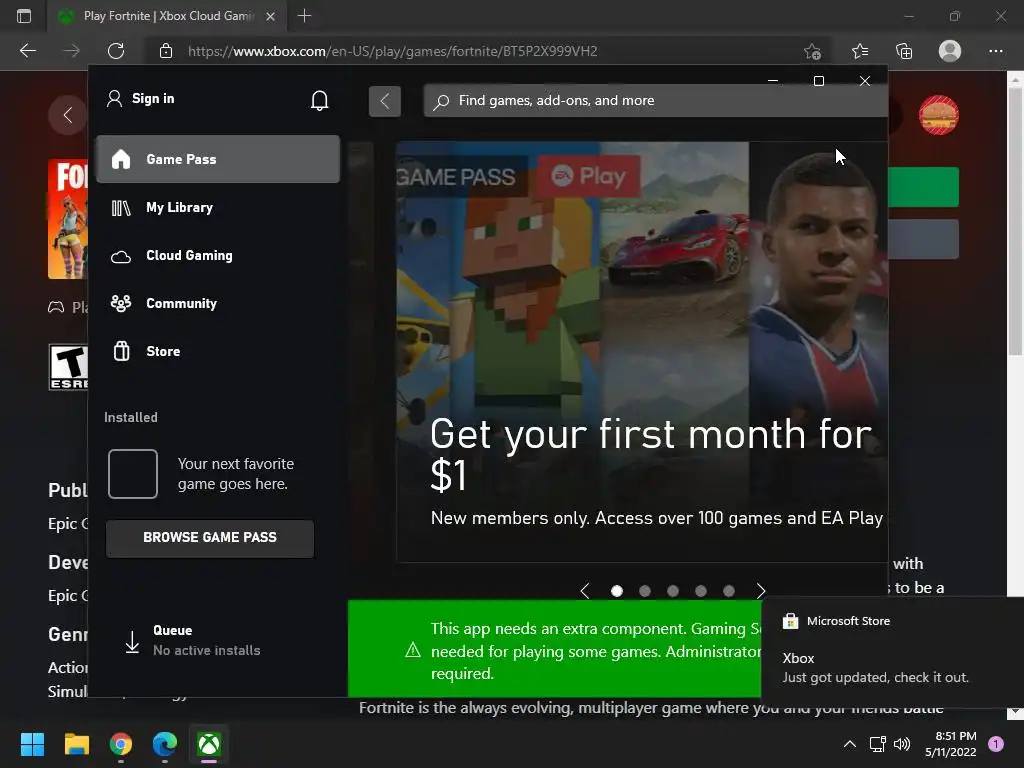Click the xbox.com address bar URL
The image size is (1024, 768).
(x=392, y=51)
